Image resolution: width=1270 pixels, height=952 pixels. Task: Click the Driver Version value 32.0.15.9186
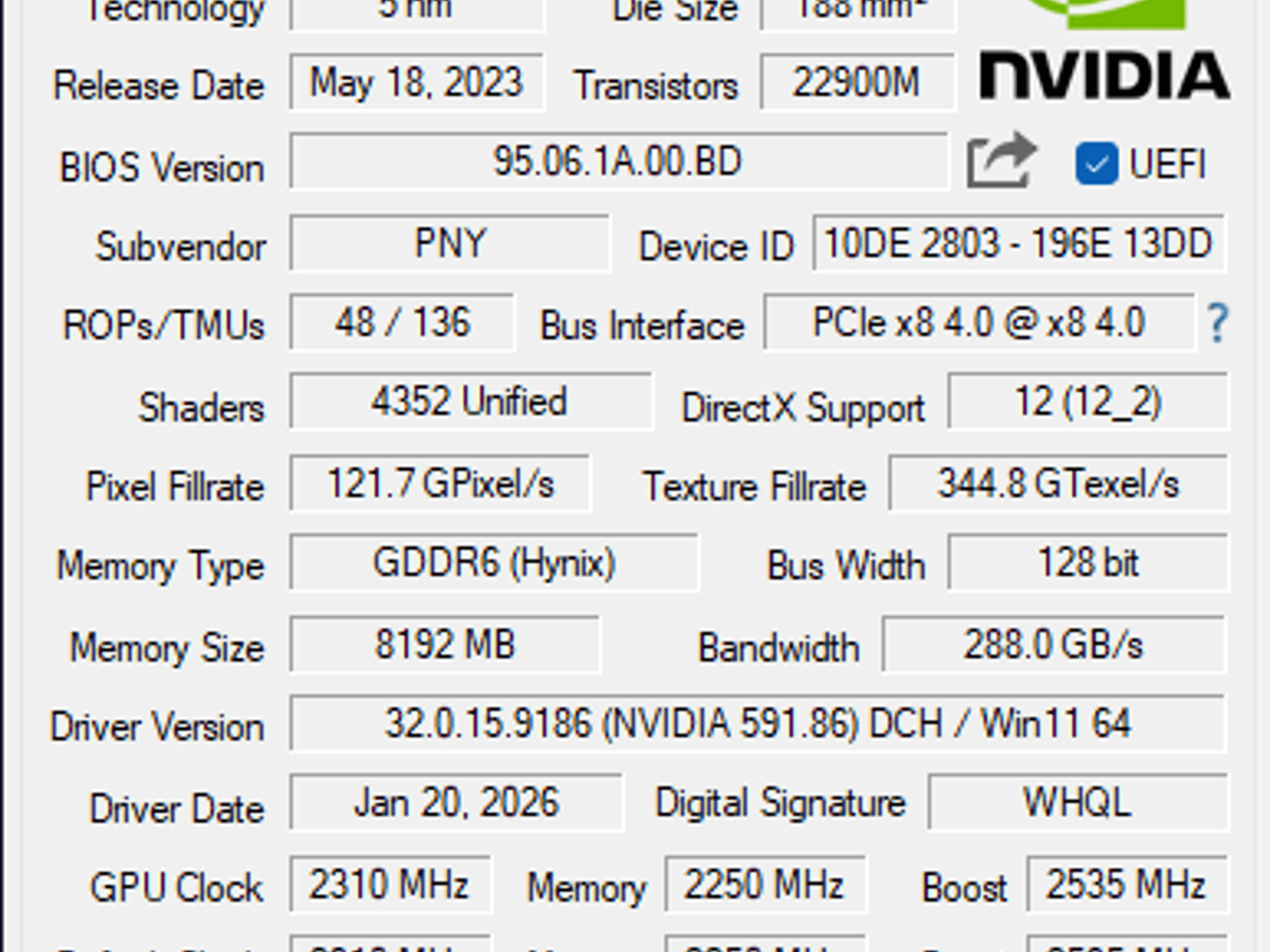click(x=758, y=723)
